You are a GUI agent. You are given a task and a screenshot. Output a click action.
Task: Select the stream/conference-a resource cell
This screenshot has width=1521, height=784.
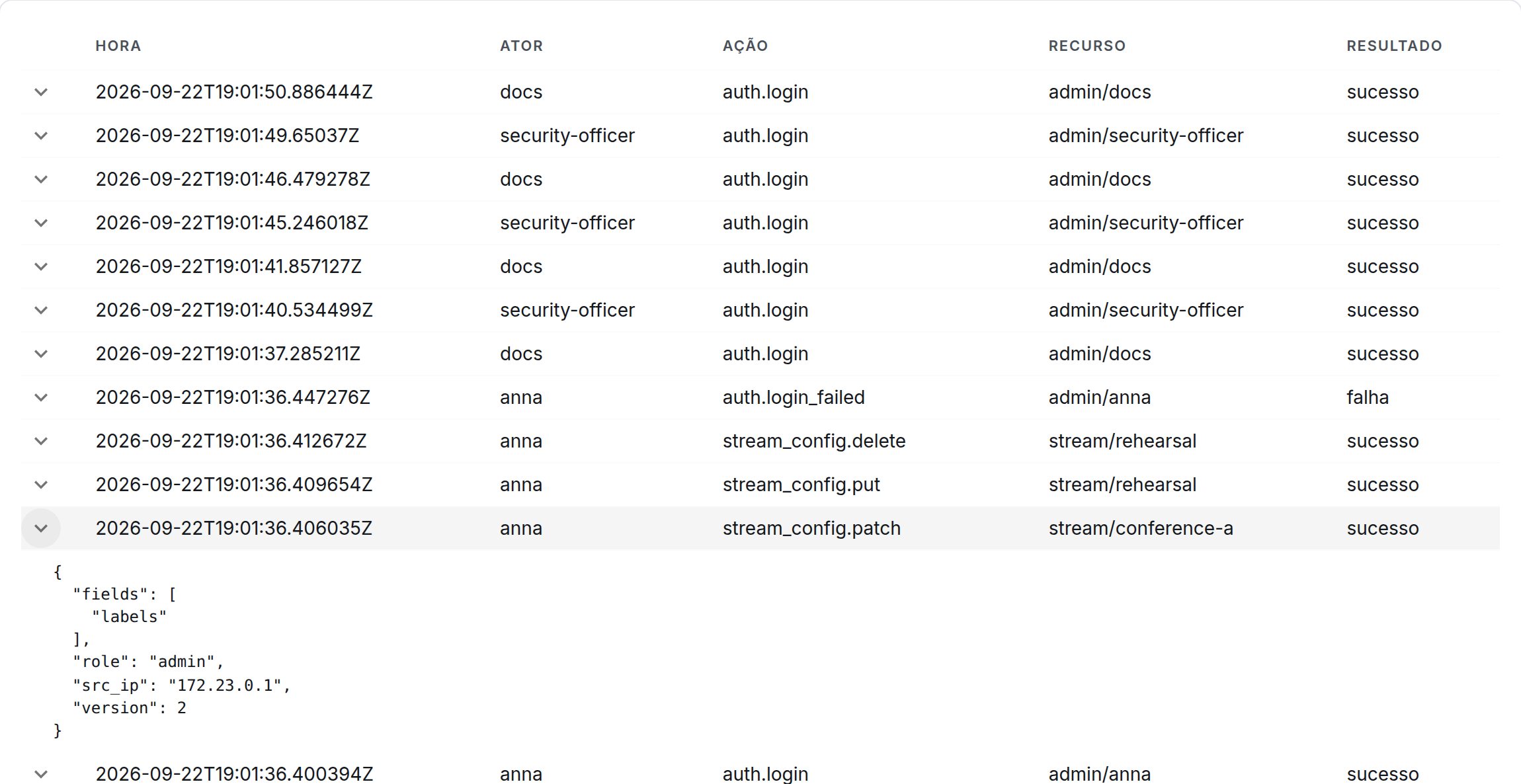coord(1141,528)
